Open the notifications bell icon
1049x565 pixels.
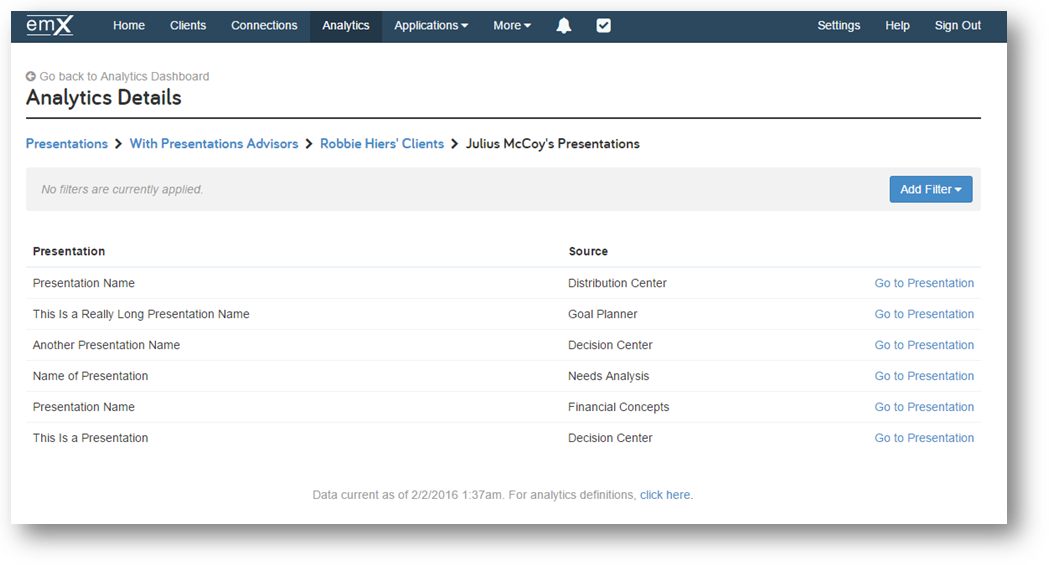[564, 25]
